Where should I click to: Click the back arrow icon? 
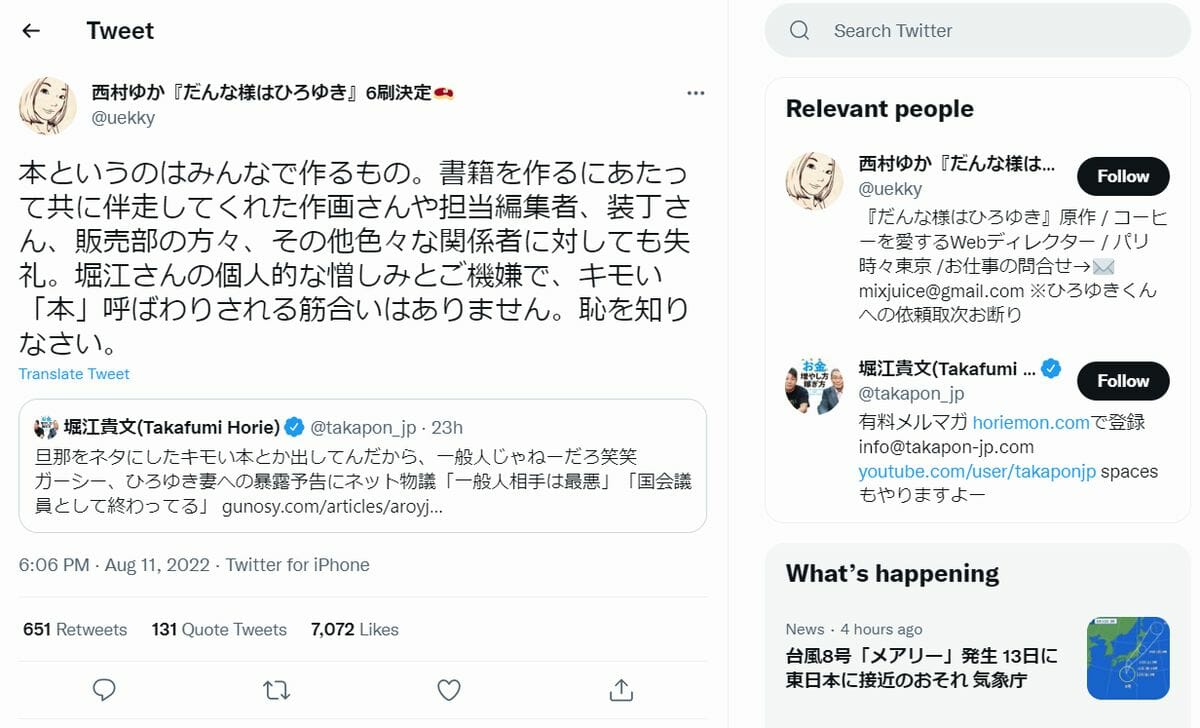pos(31,31)
